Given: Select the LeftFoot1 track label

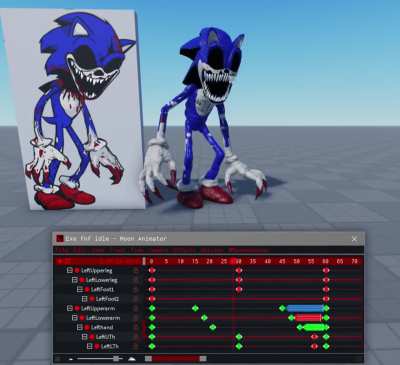Looking at the screenshot, I should click(102, 289).
